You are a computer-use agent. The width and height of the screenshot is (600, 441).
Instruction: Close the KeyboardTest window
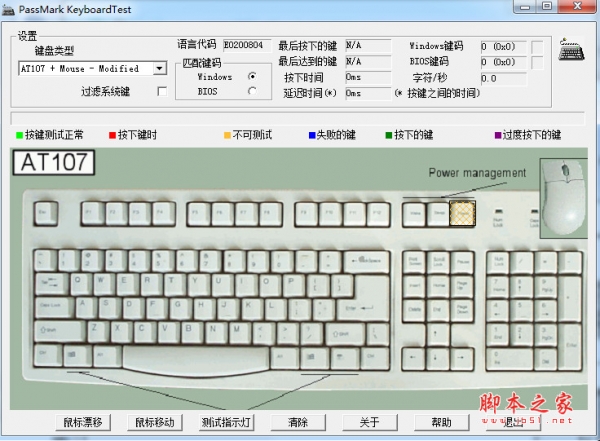[577, 7]
